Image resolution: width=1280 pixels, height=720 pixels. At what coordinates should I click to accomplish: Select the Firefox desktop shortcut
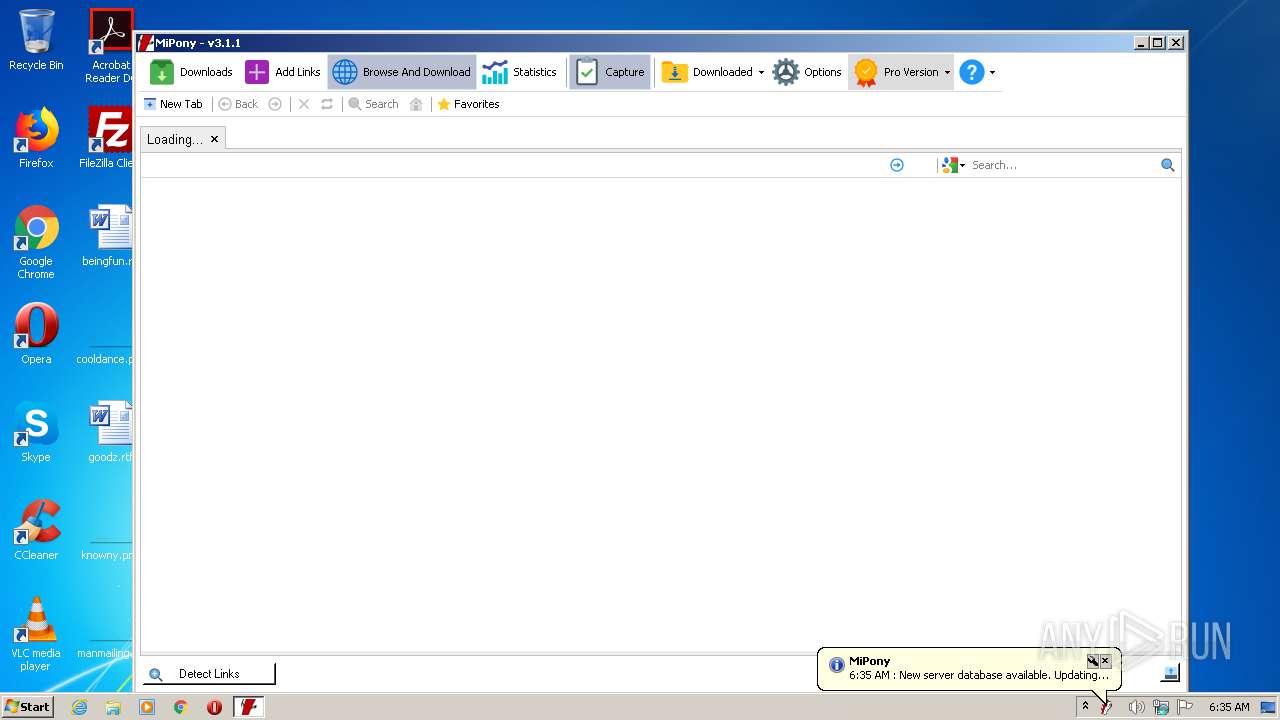[36, 138]
